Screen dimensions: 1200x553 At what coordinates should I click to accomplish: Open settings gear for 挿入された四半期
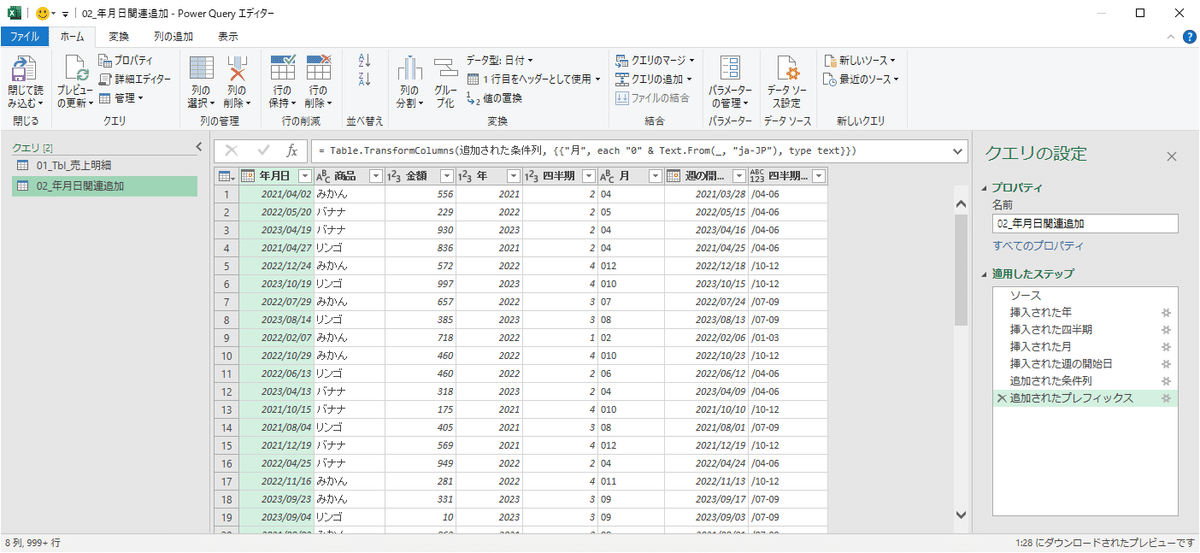coord(1165,330)
